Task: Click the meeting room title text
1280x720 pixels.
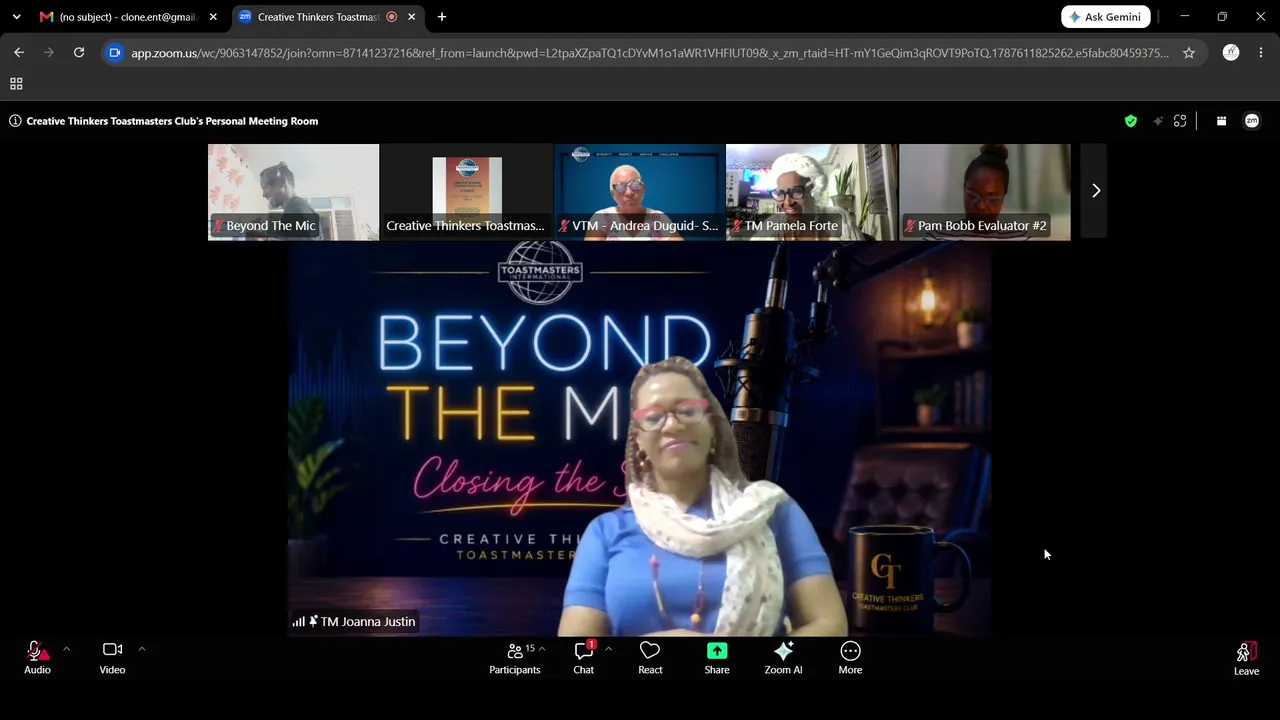Action: click(172, 121)
